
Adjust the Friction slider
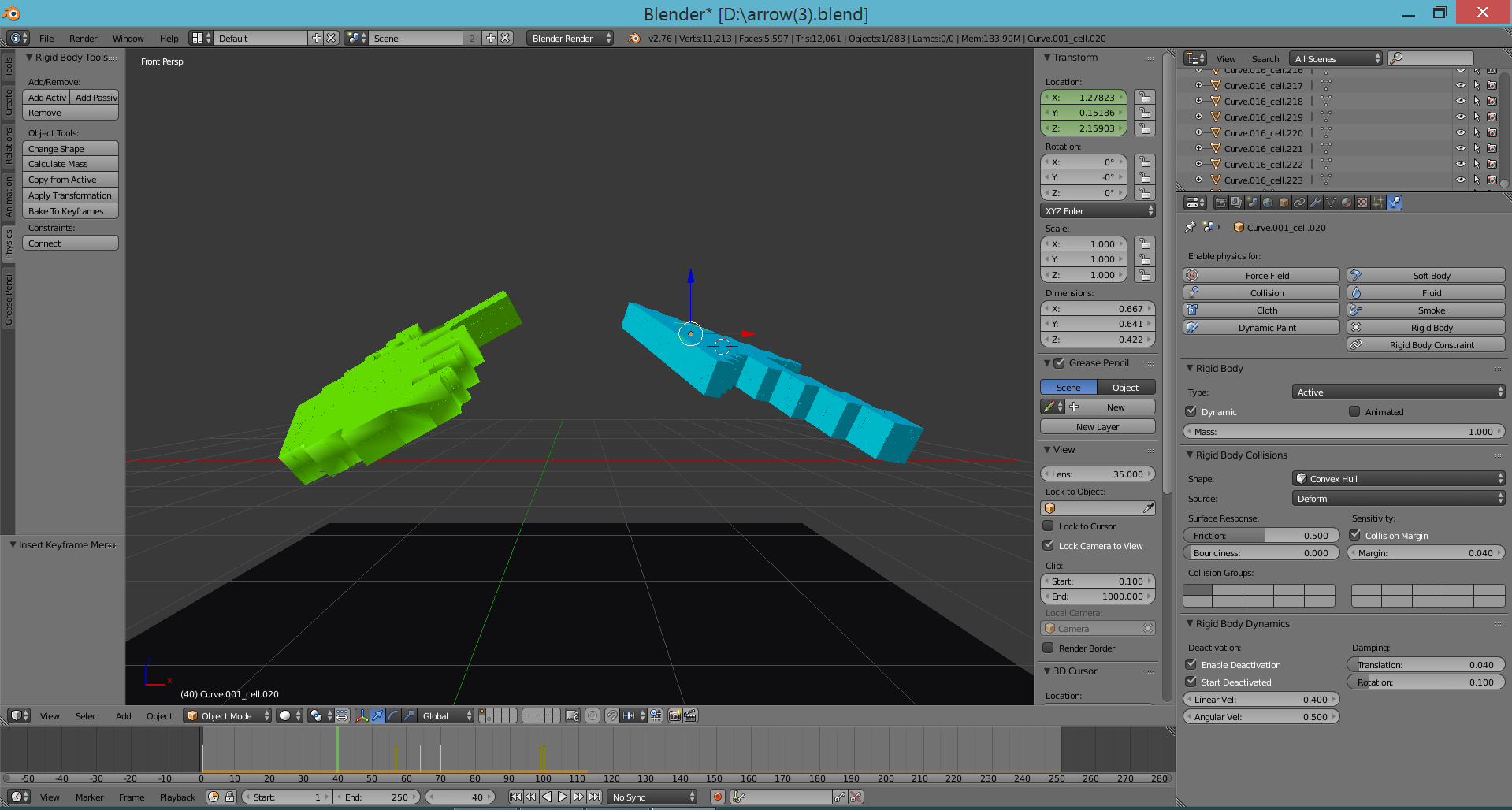[x=1261, y=535]
